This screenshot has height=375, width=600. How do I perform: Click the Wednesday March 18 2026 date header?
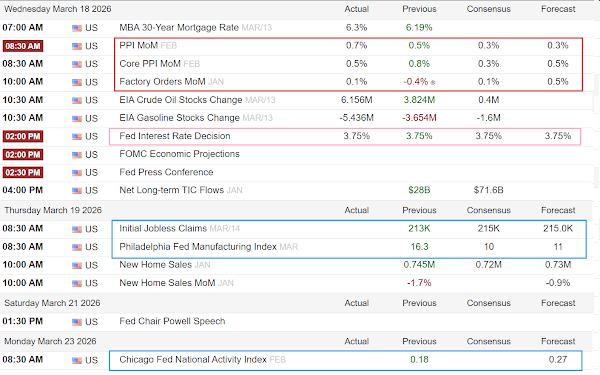click(58, 9)
